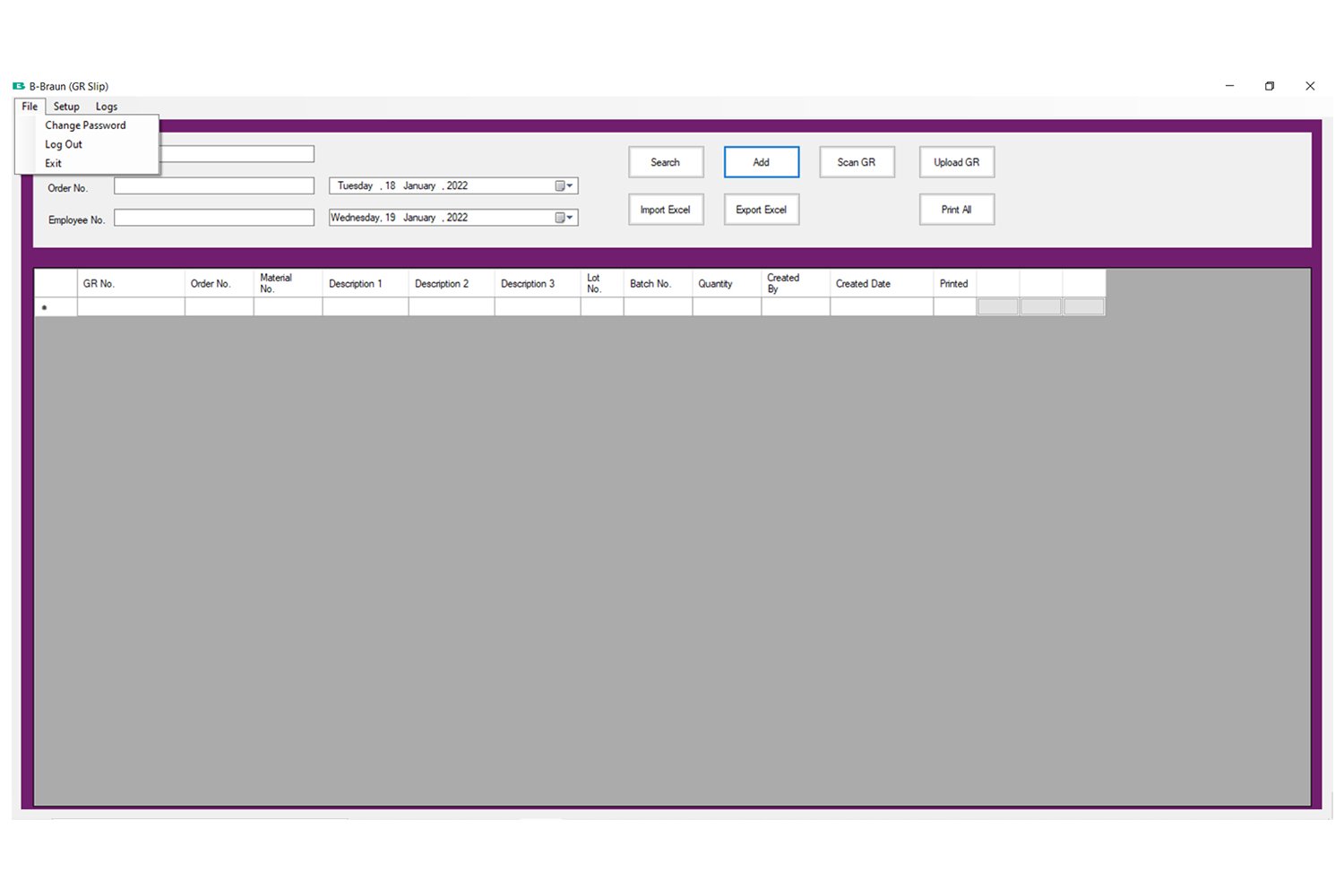This screenshot has width=1344, height=896.
Task: Open the calendar dropdown for Tuesday 18 January
Action: pos(564,186)
